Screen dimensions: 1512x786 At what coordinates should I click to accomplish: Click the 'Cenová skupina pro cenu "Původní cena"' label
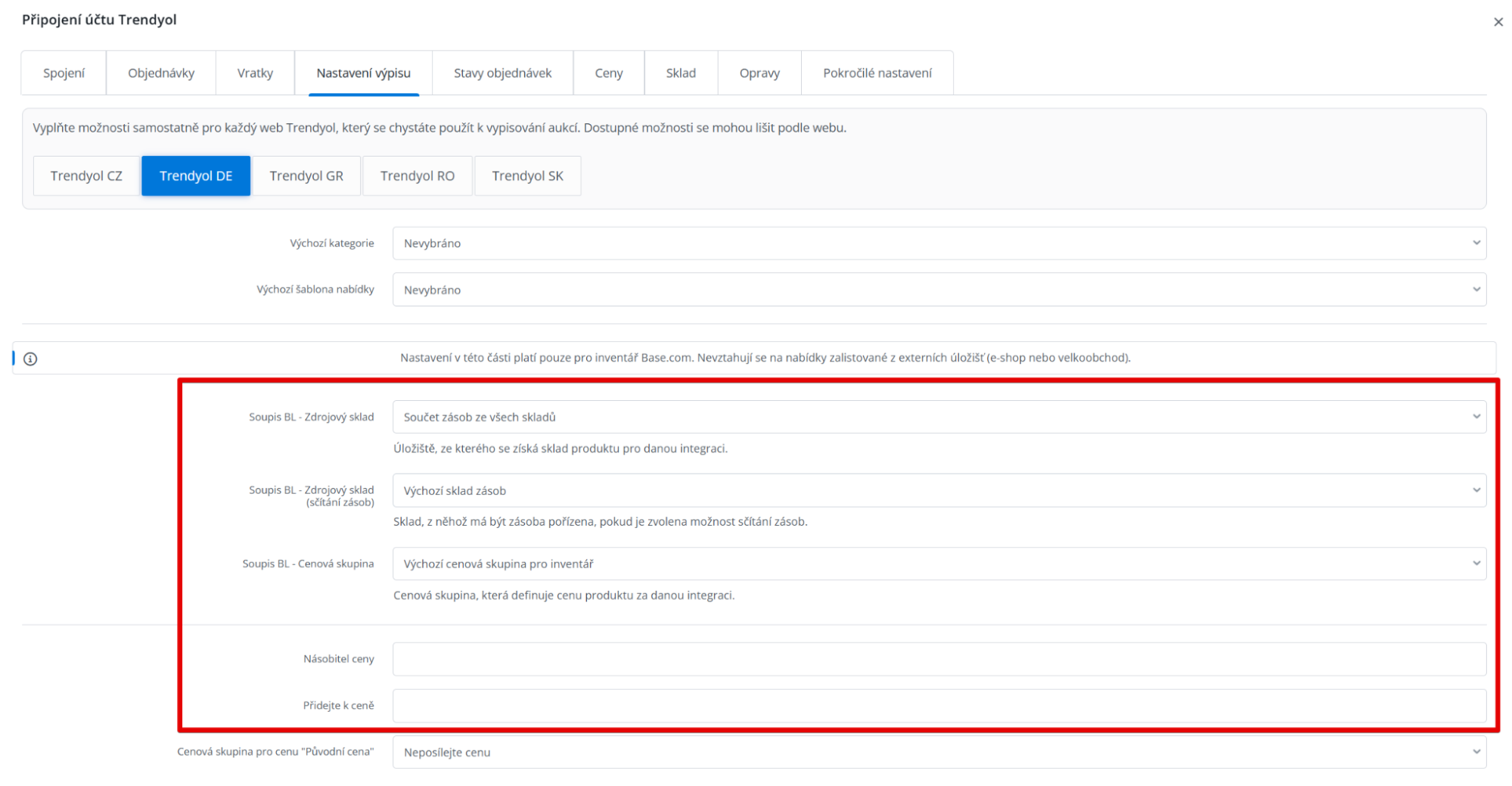tap(275, 752)
